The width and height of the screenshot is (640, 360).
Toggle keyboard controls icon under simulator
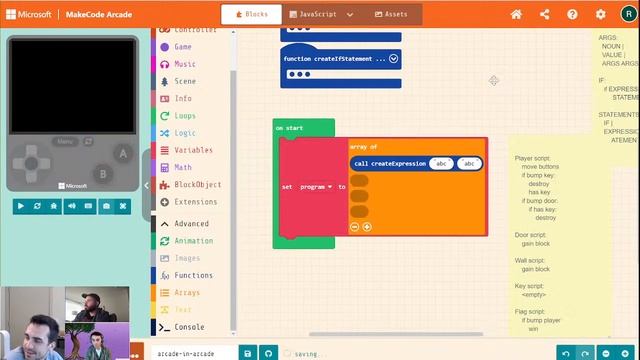88,206
